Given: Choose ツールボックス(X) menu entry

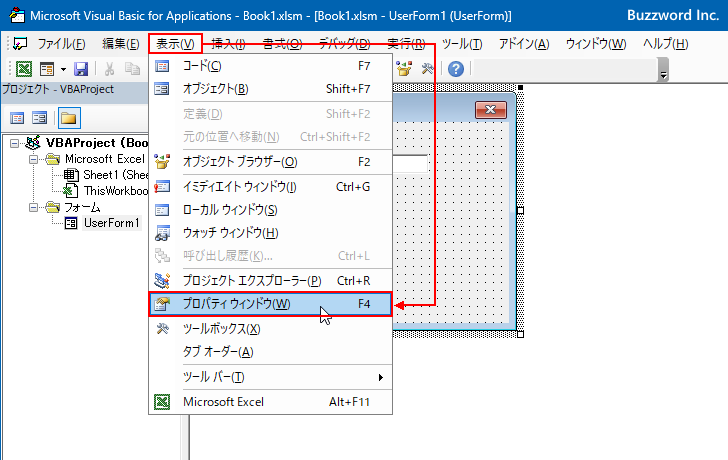Looking at the screenshot, I should (270, 329).
